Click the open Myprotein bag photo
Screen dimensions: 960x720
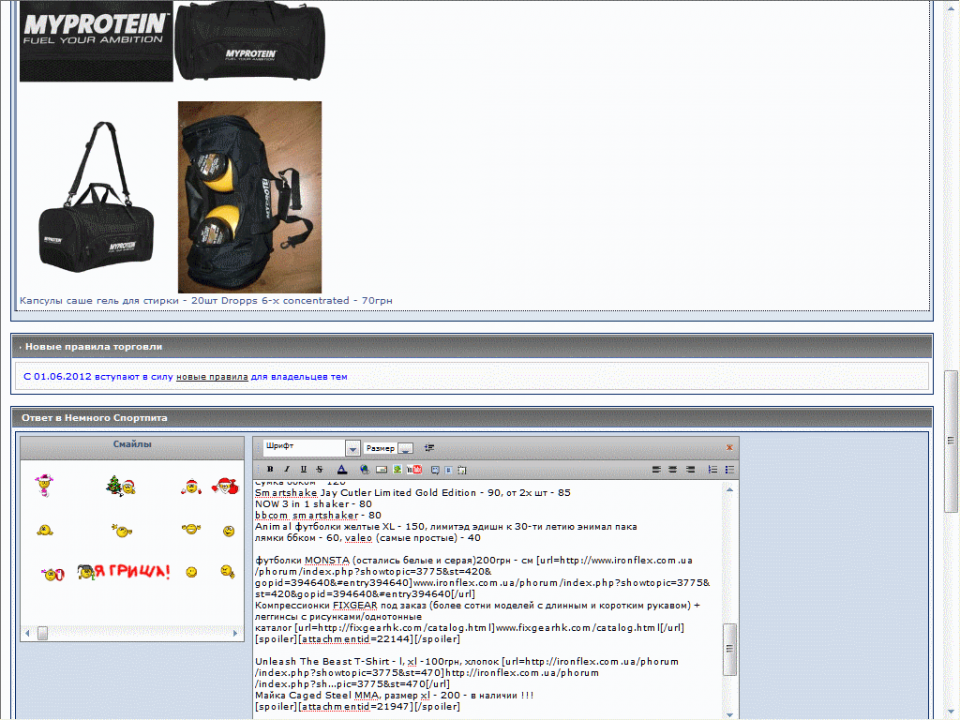point(250,197)
